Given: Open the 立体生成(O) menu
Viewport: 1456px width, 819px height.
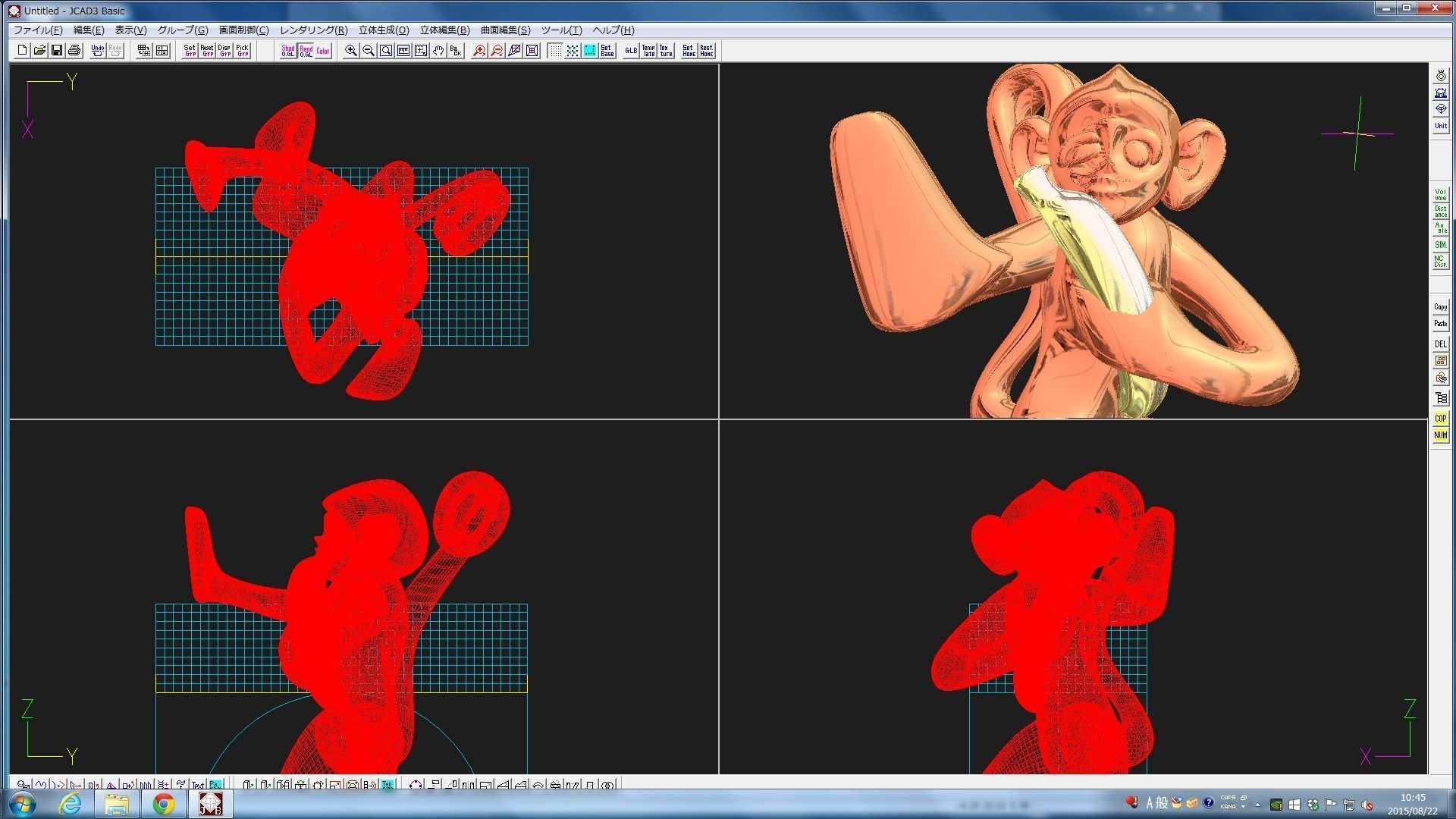Looking at the screenshot, I should click(x=384, y=30).
